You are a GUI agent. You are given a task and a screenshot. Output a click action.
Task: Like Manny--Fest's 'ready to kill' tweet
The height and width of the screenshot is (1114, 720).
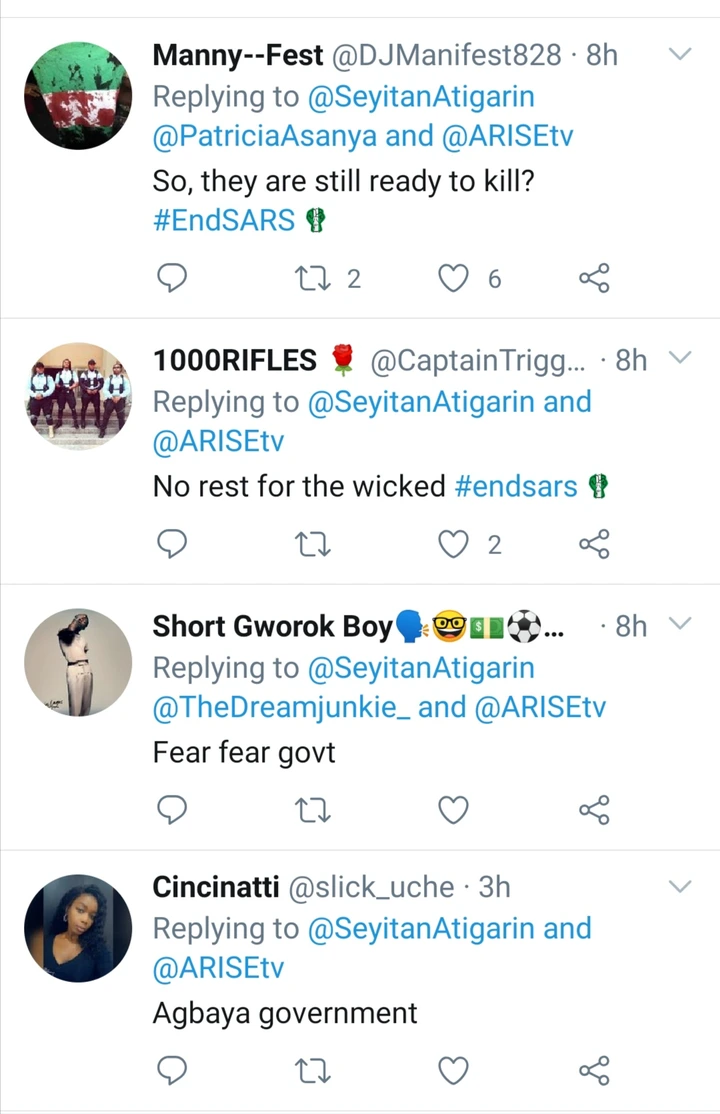[x=455, y=279]
